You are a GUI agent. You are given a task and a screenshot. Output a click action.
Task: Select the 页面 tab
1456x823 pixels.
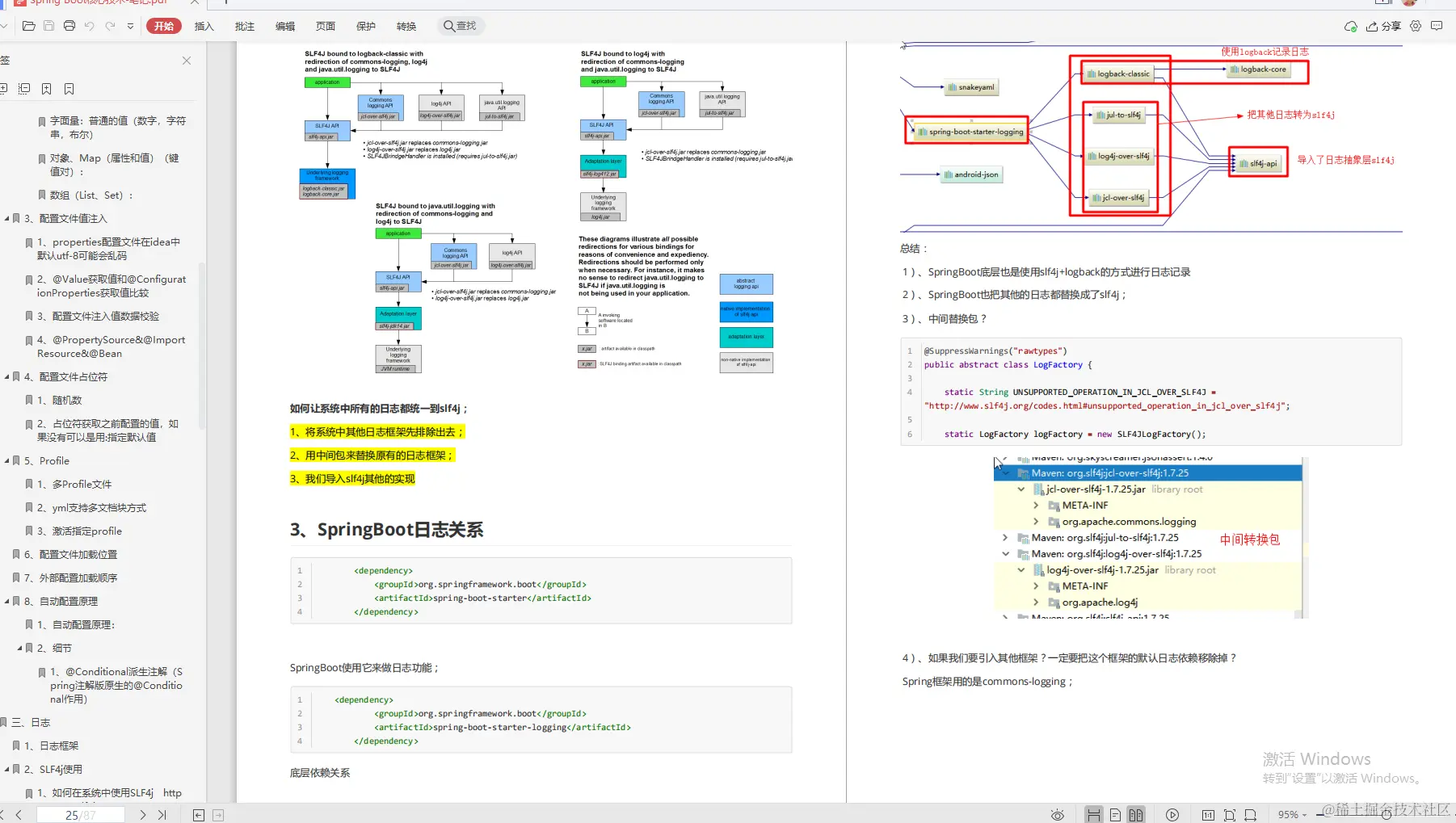tap(326, 26)
